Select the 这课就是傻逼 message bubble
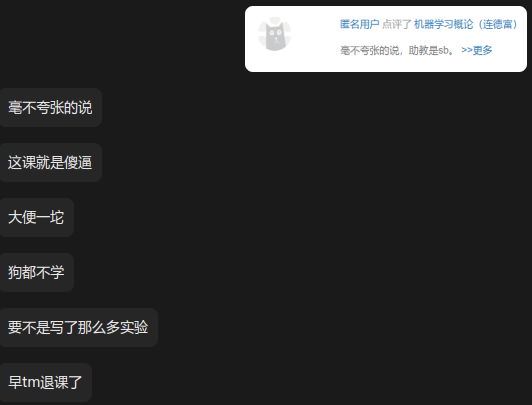The image size is (532, 405). pos(51,162)
